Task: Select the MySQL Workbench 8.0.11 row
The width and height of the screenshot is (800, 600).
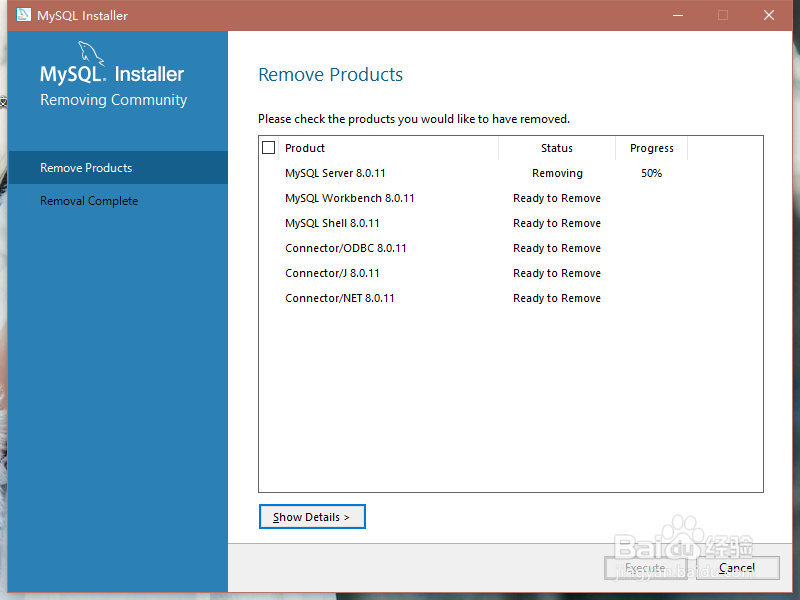Action: point(511,198)
